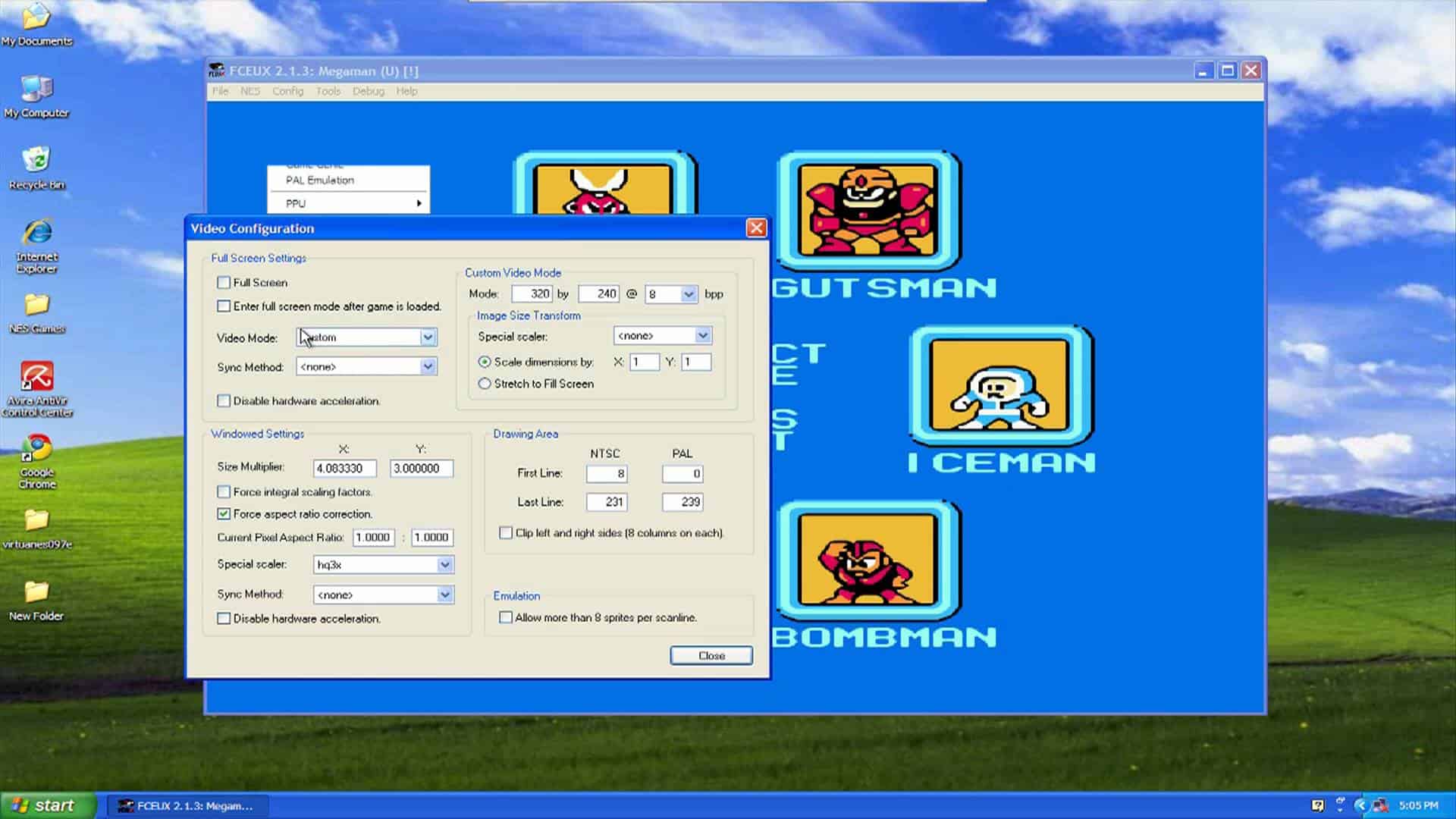
Task: Toggle full screen Disable hardware acceleration
Action: tap(224, 400)
